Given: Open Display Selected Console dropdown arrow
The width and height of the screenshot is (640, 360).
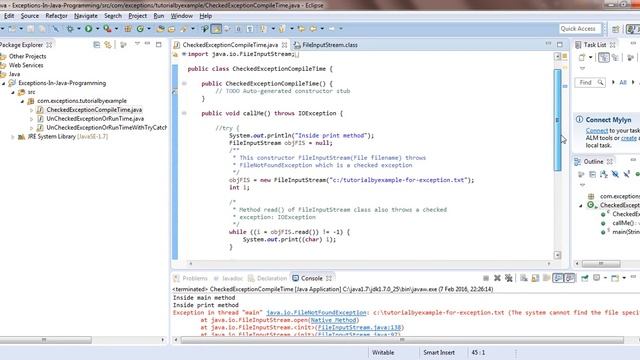Looking at the screenshot, I should pos(605,278).
